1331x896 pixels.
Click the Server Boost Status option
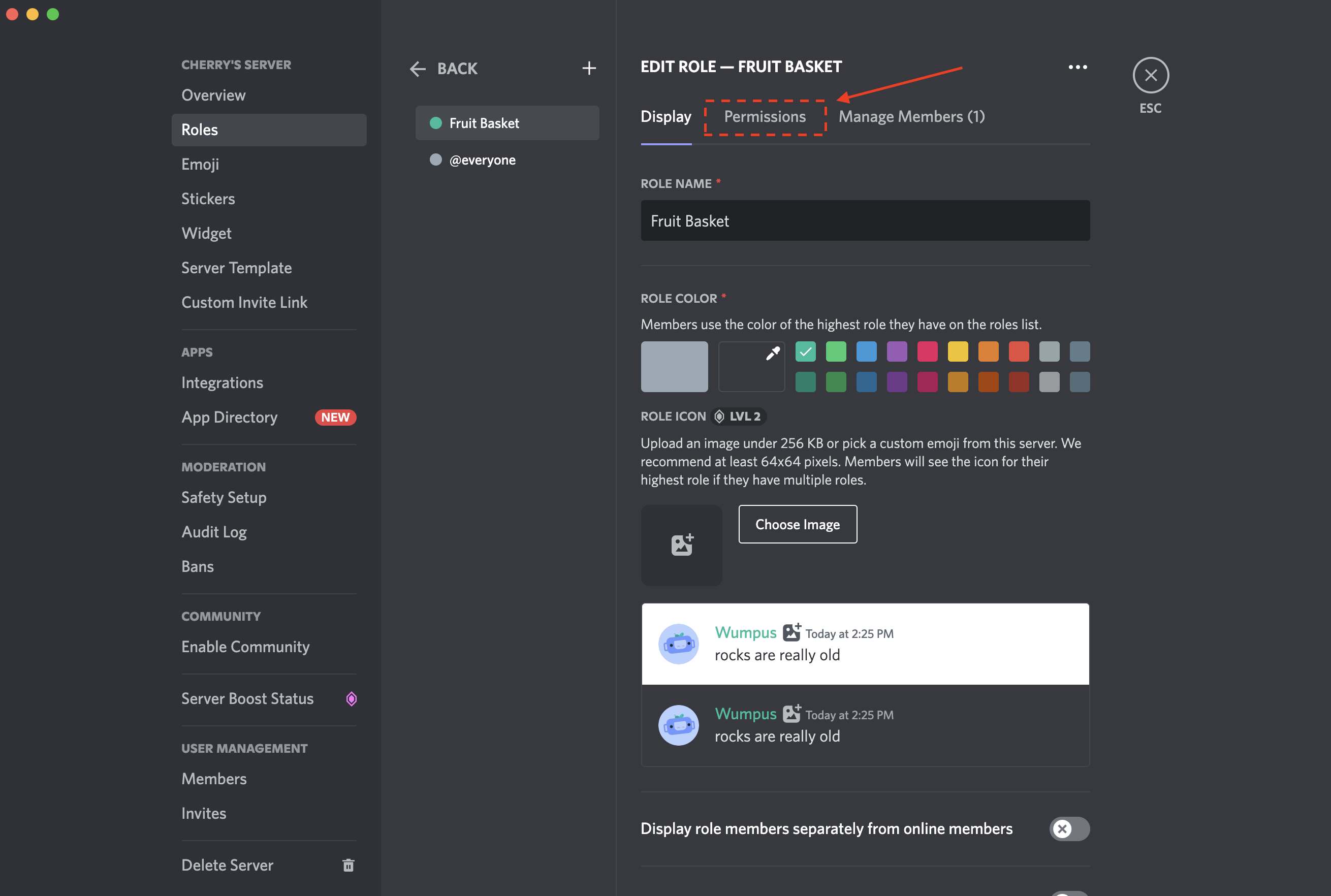tap(248, 698)
